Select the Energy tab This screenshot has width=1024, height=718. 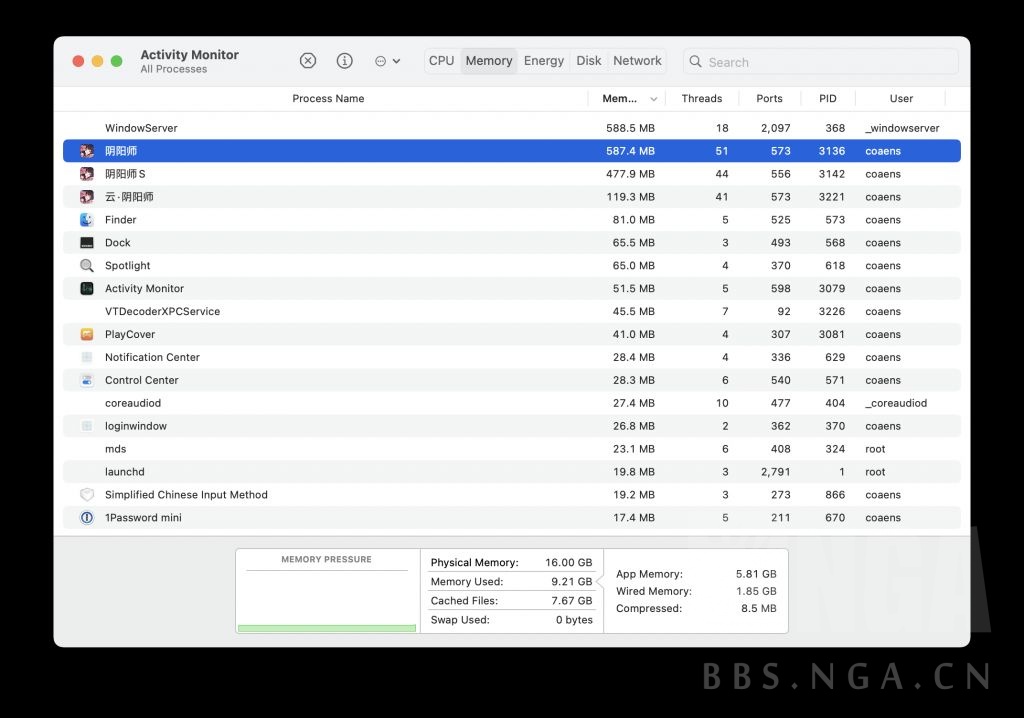click(543, 61)
